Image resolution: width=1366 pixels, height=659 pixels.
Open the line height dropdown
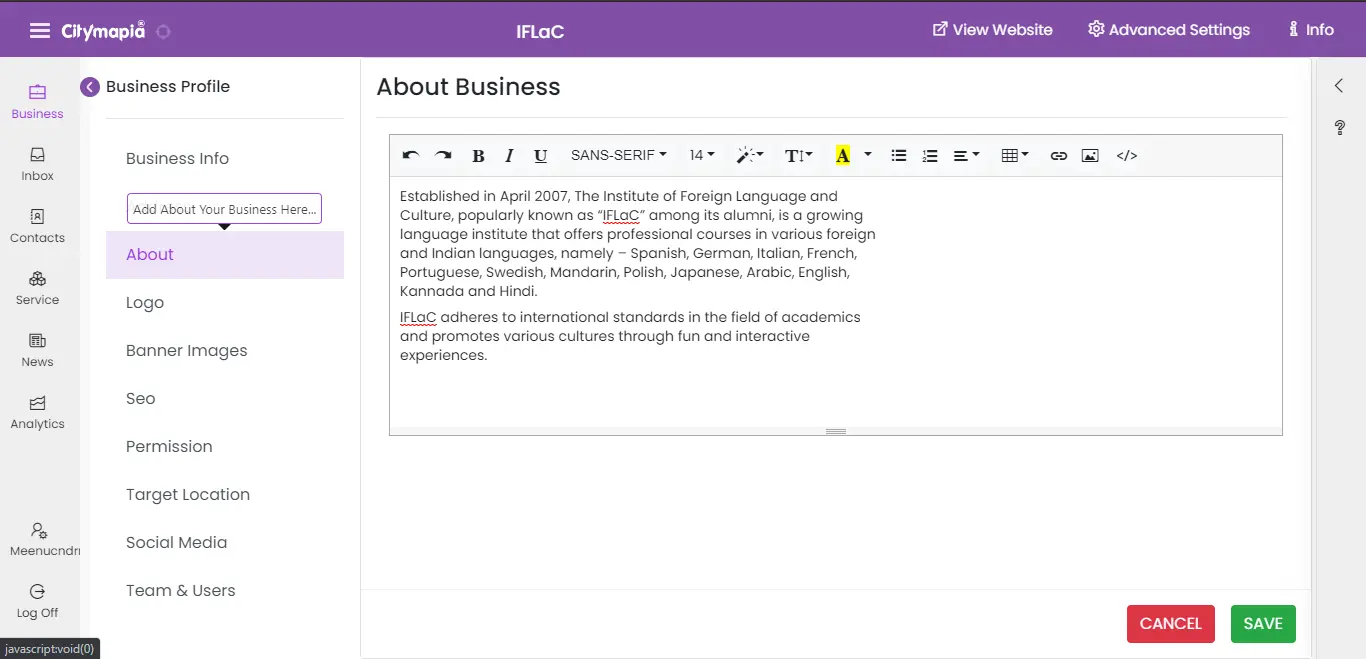(x=799, y=155)
